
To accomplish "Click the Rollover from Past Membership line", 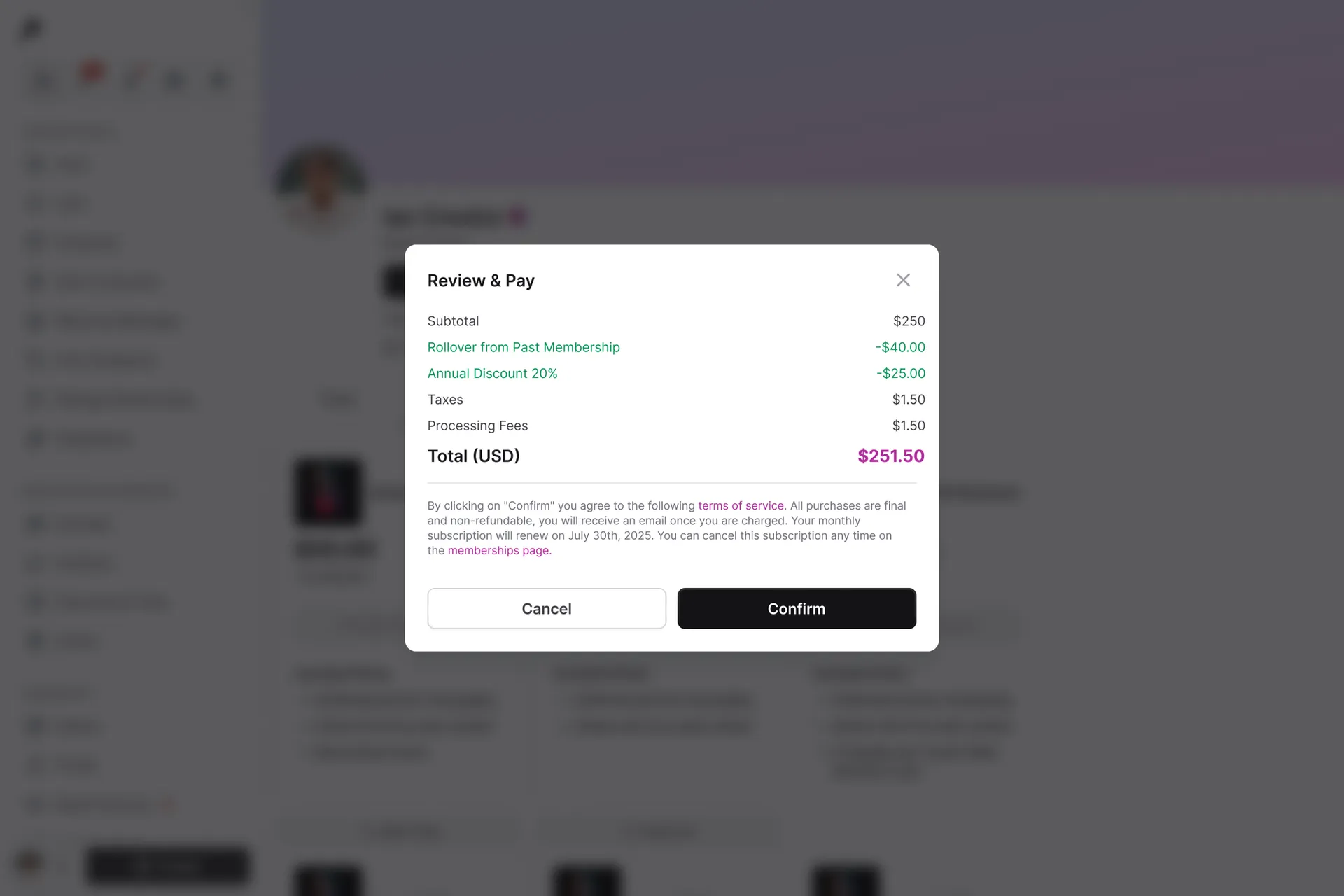I will click(524, 347).
